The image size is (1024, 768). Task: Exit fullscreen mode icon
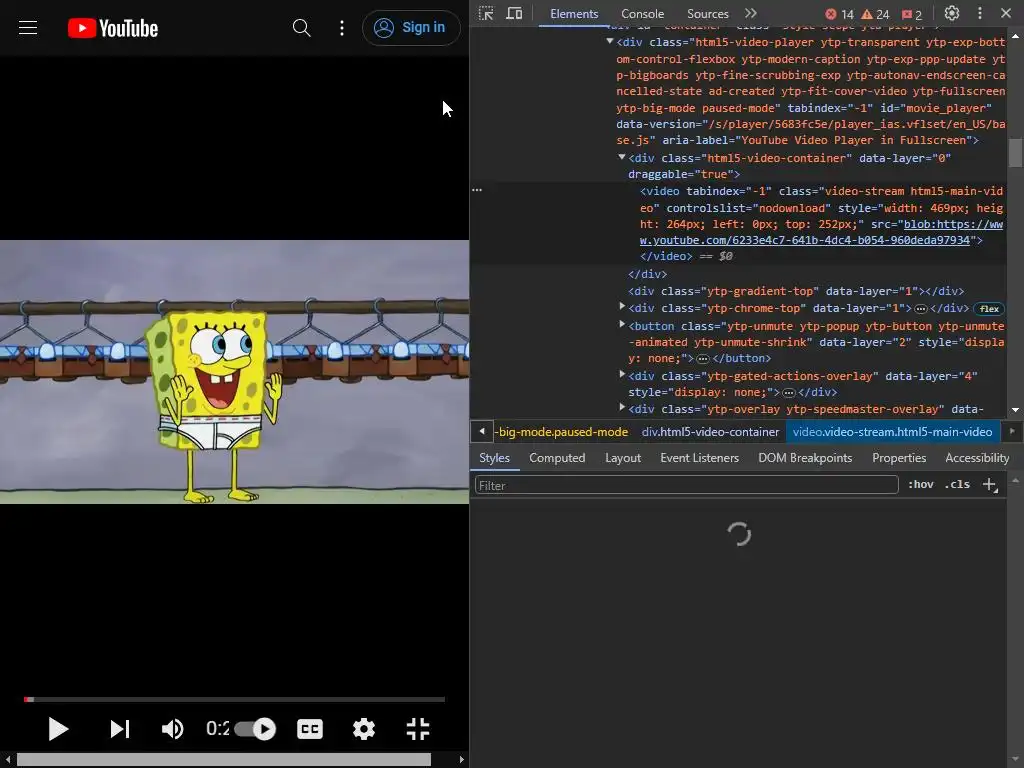point(417,729)
